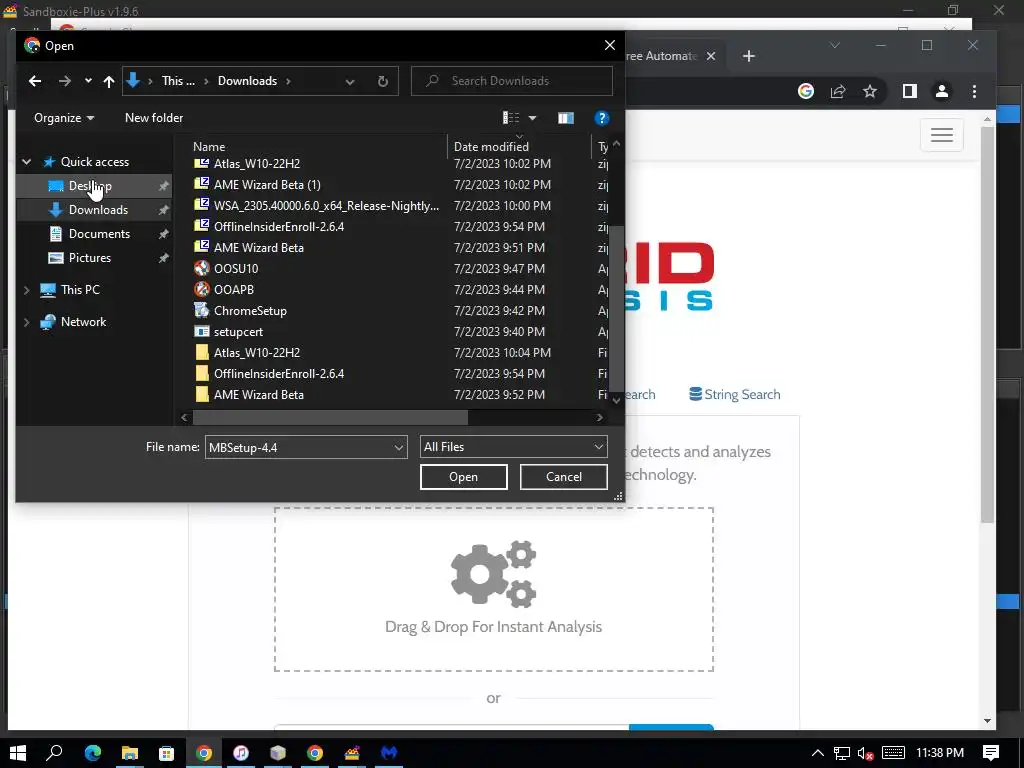Sort files by the Name column
The height and width of the screenshot is (768, 1024).
(209, 147)
